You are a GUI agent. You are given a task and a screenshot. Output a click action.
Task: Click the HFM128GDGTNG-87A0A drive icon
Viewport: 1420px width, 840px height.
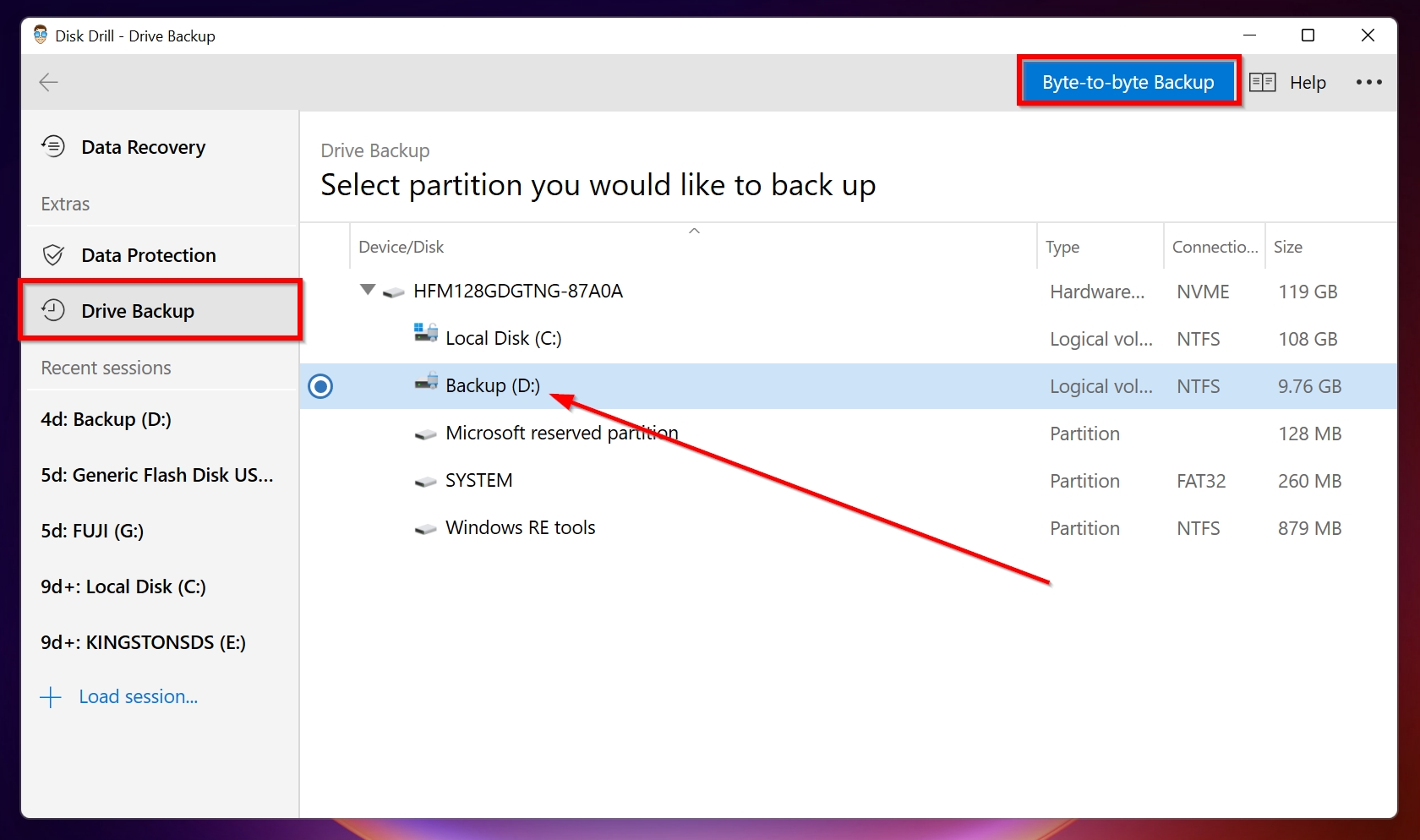(x=393, y=292)
